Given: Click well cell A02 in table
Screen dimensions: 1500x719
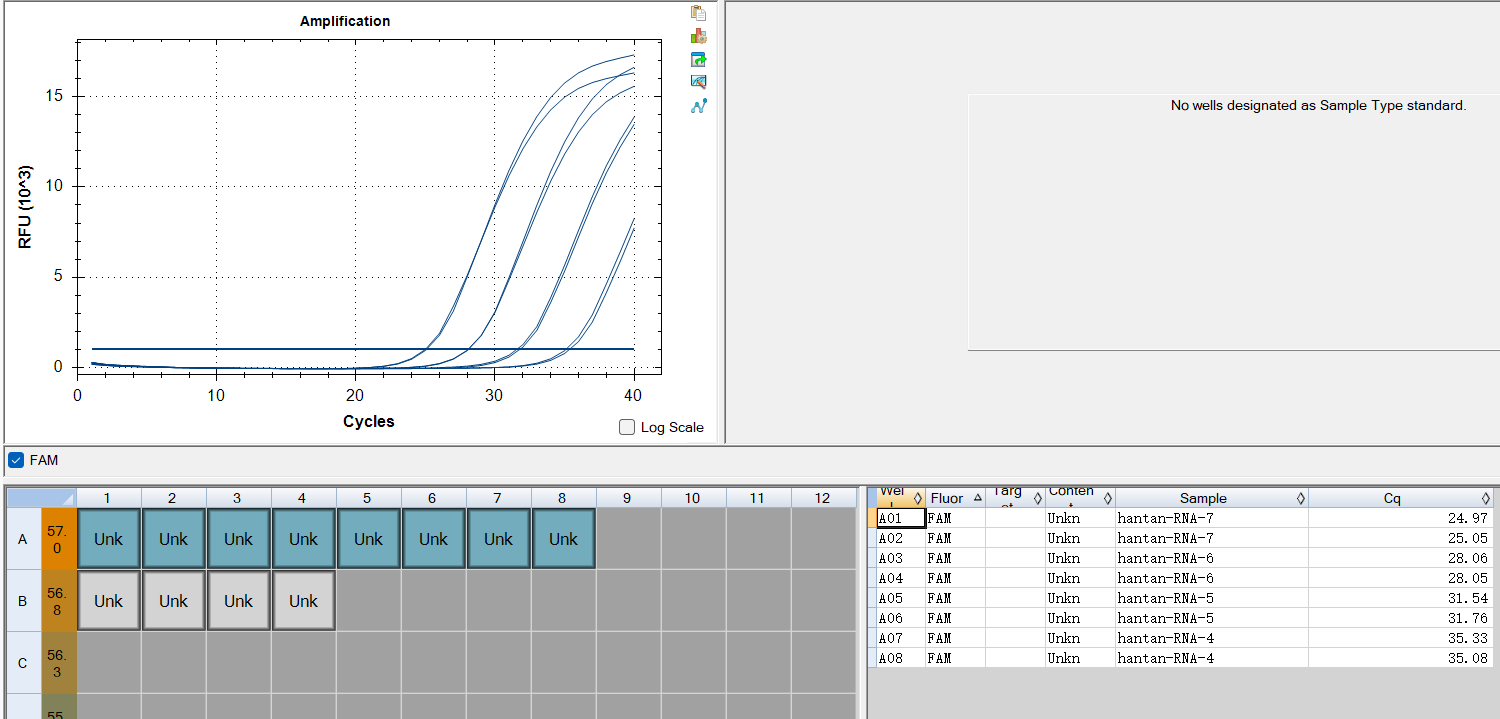Looking at the screenshot, I should pos(901,538).
